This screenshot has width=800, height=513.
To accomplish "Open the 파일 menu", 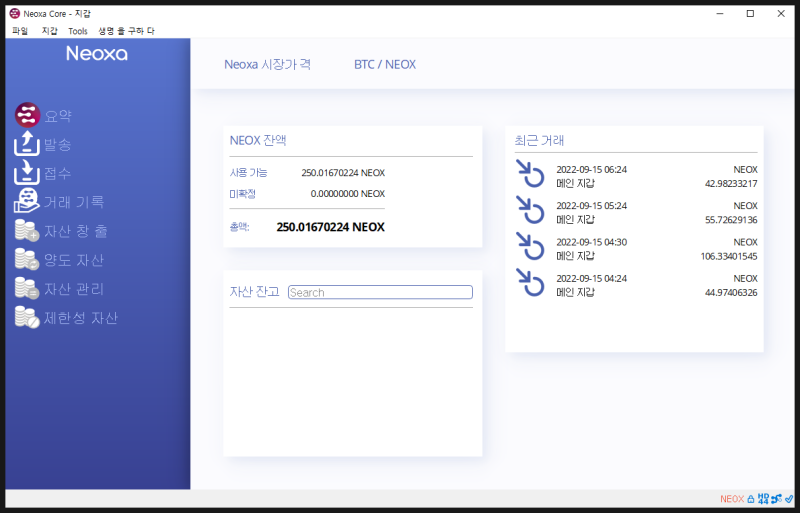I will [x=20, y=31].
